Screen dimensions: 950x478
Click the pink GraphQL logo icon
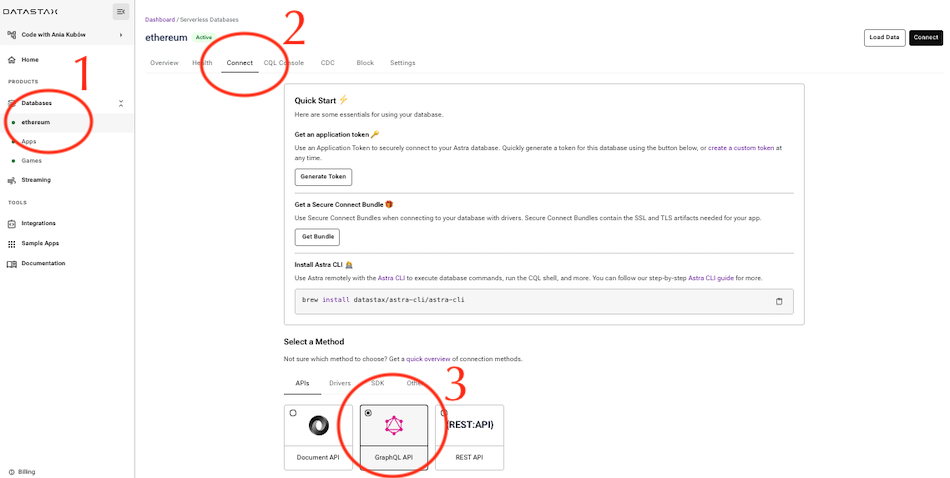[394, 425]
